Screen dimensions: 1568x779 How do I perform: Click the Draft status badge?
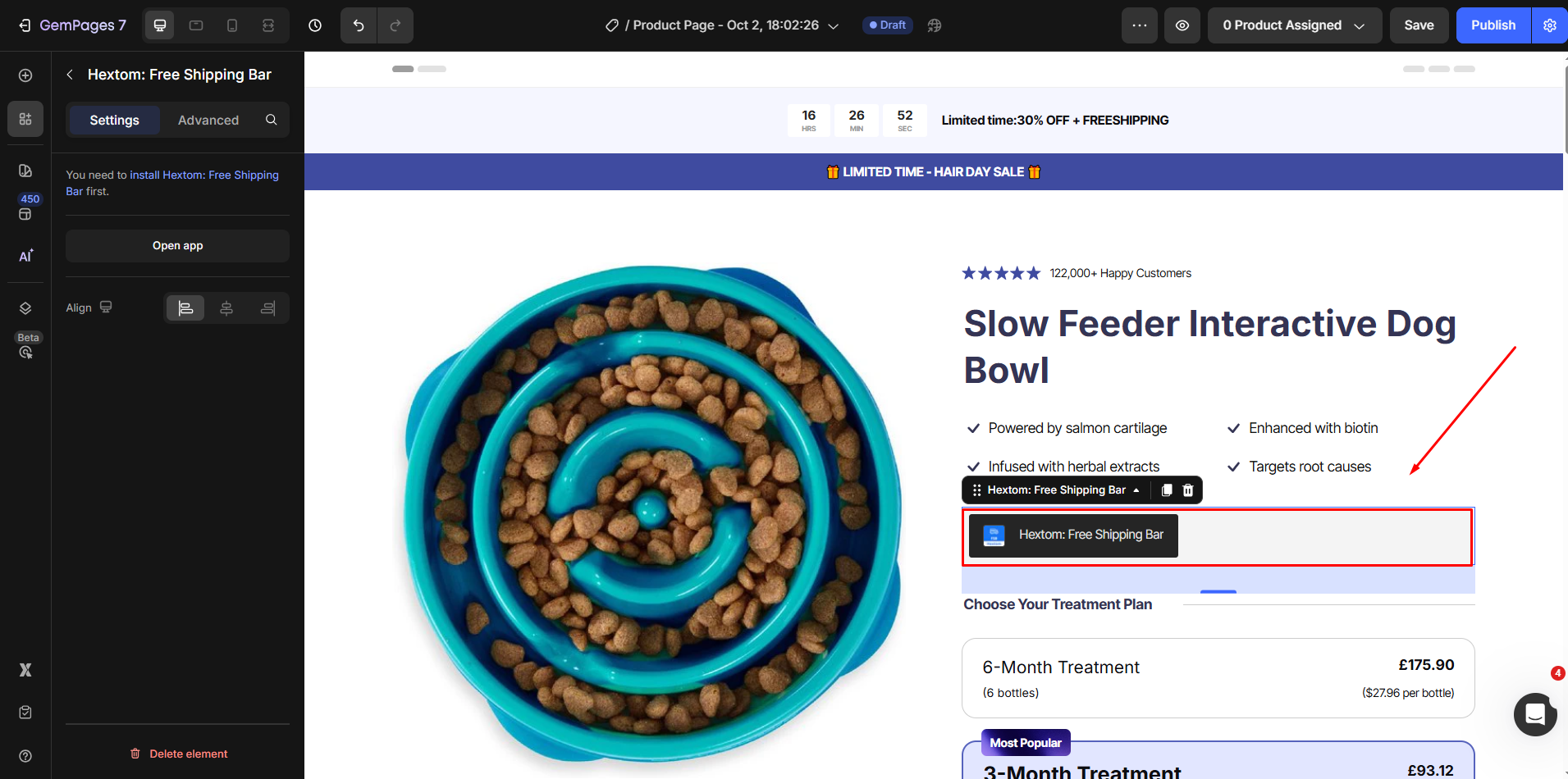tap(888, 25)
